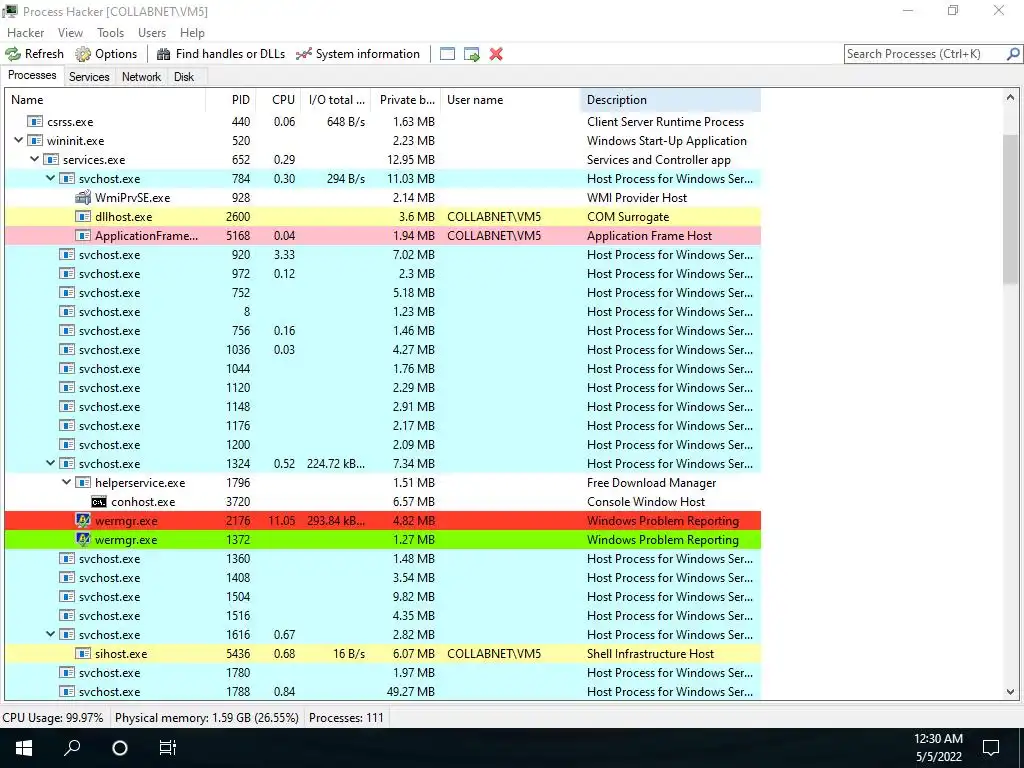
Task: Select the dllhost.exe row
Action: coord(383,216)
